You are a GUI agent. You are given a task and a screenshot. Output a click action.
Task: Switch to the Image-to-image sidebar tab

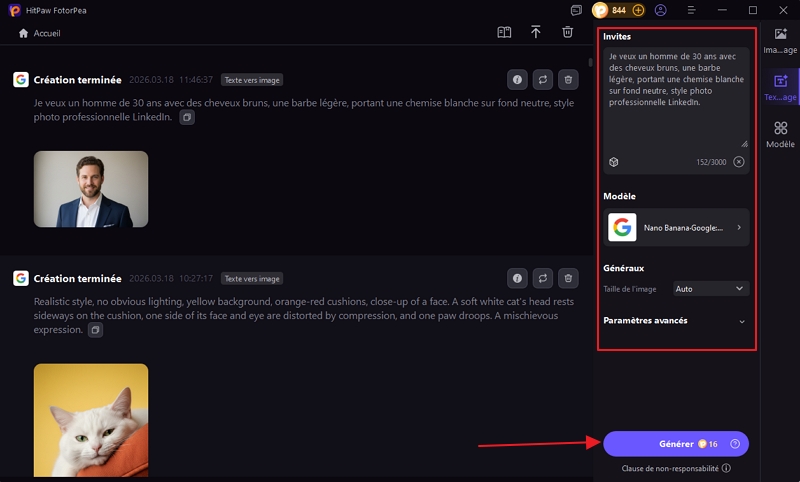pyautogui.click(x=780, y=41)
